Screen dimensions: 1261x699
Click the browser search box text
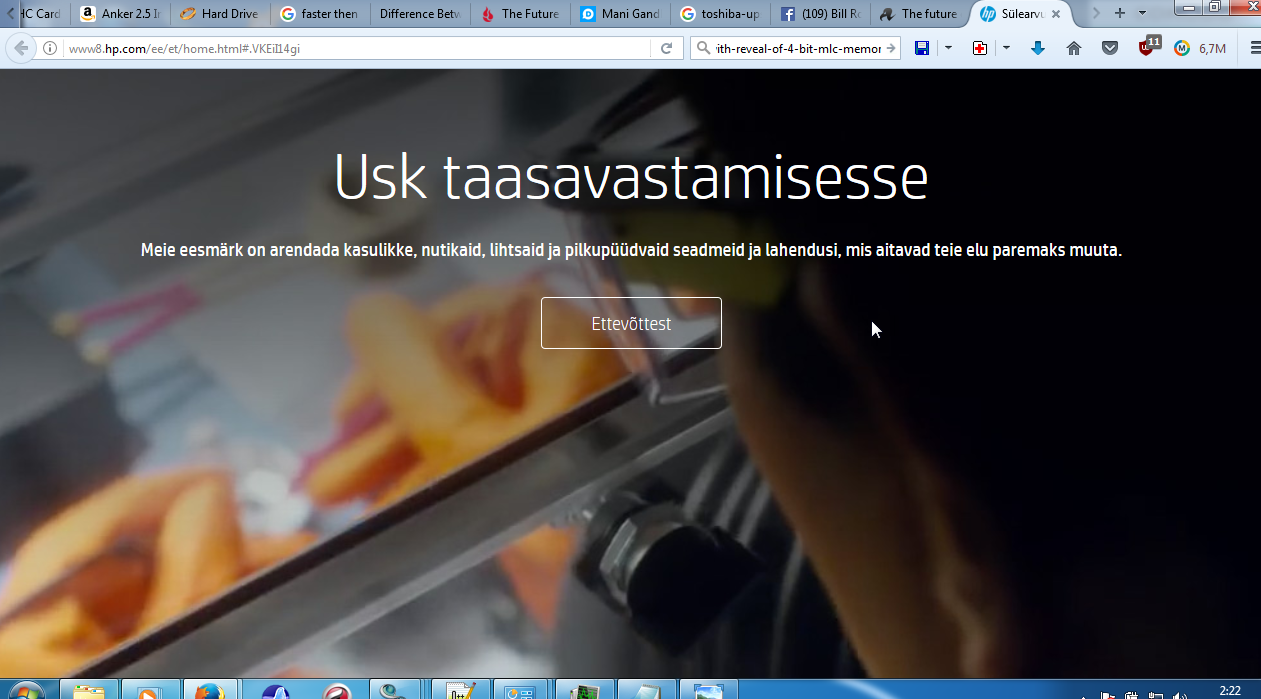pyautogui.click(x=799, y=48)
